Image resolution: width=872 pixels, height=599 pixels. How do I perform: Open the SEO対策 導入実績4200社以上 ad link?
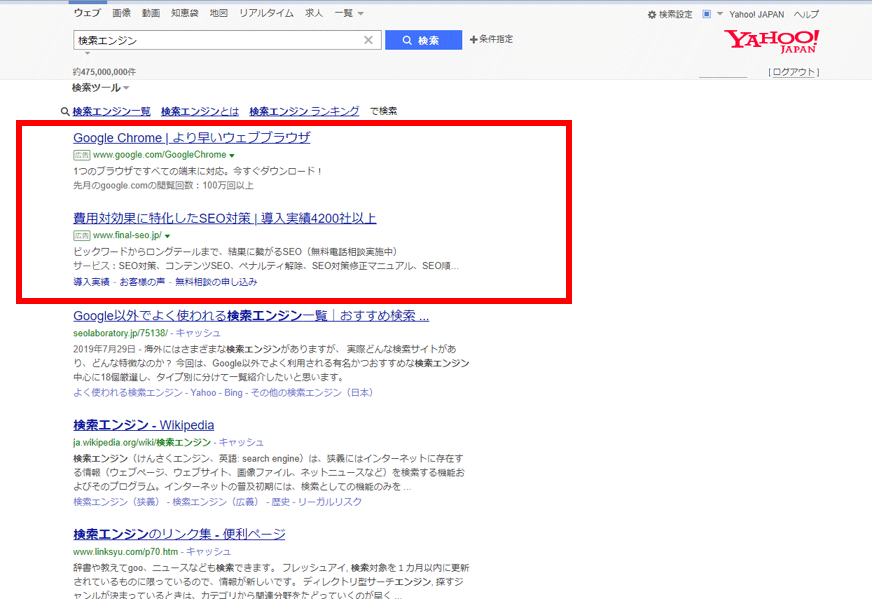(225, 218)
